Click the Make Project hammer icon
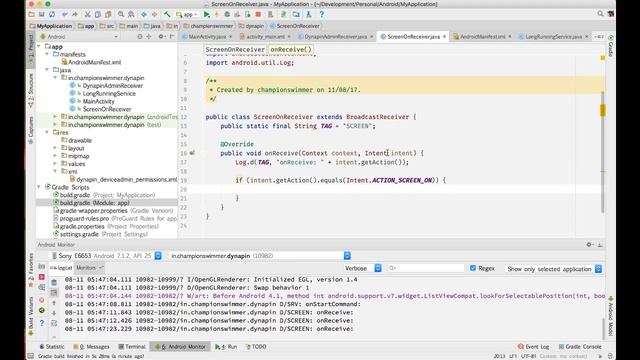 [x=167, y=14]
